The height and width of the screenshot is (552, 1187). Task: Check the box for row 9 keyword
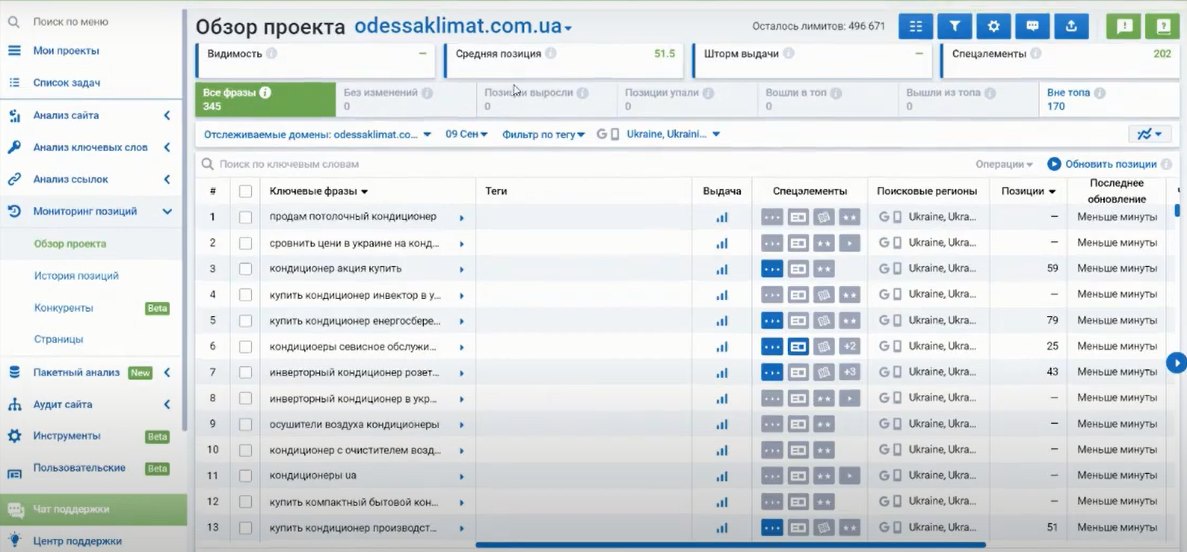tap(245, 424)
